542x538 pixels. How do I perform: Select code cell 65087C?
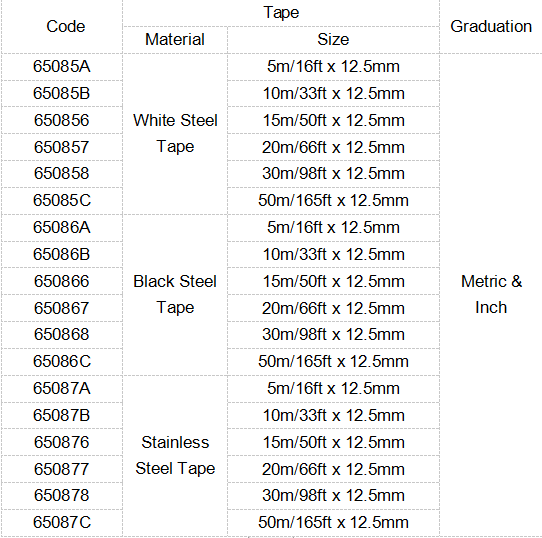click(62, 523)
